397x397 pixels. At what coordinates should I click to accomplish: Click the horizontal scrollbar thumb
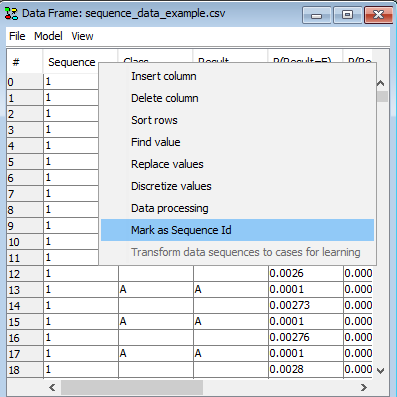132,387
